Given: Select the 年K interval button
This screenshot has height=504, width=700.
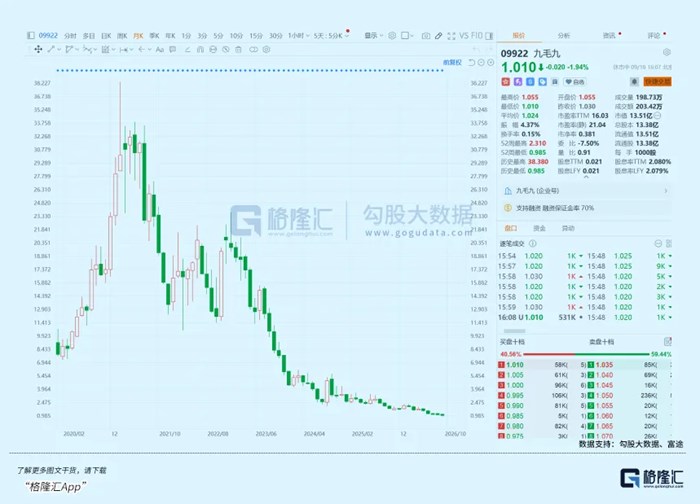Looking at the screenshot, I should point(170,36).
